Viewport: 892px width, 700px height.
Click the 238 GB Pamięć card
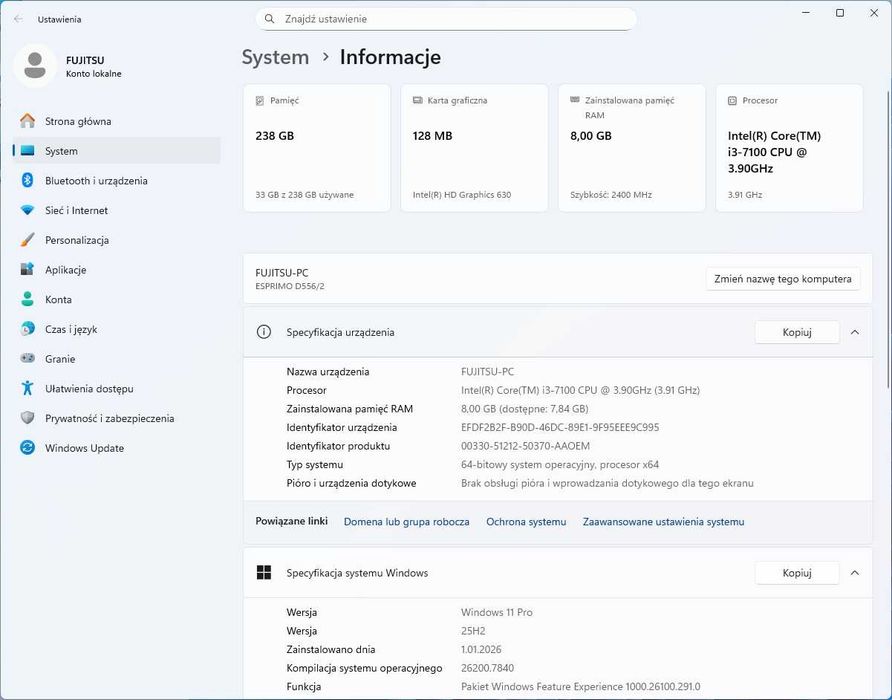click(x=317, y=148)
